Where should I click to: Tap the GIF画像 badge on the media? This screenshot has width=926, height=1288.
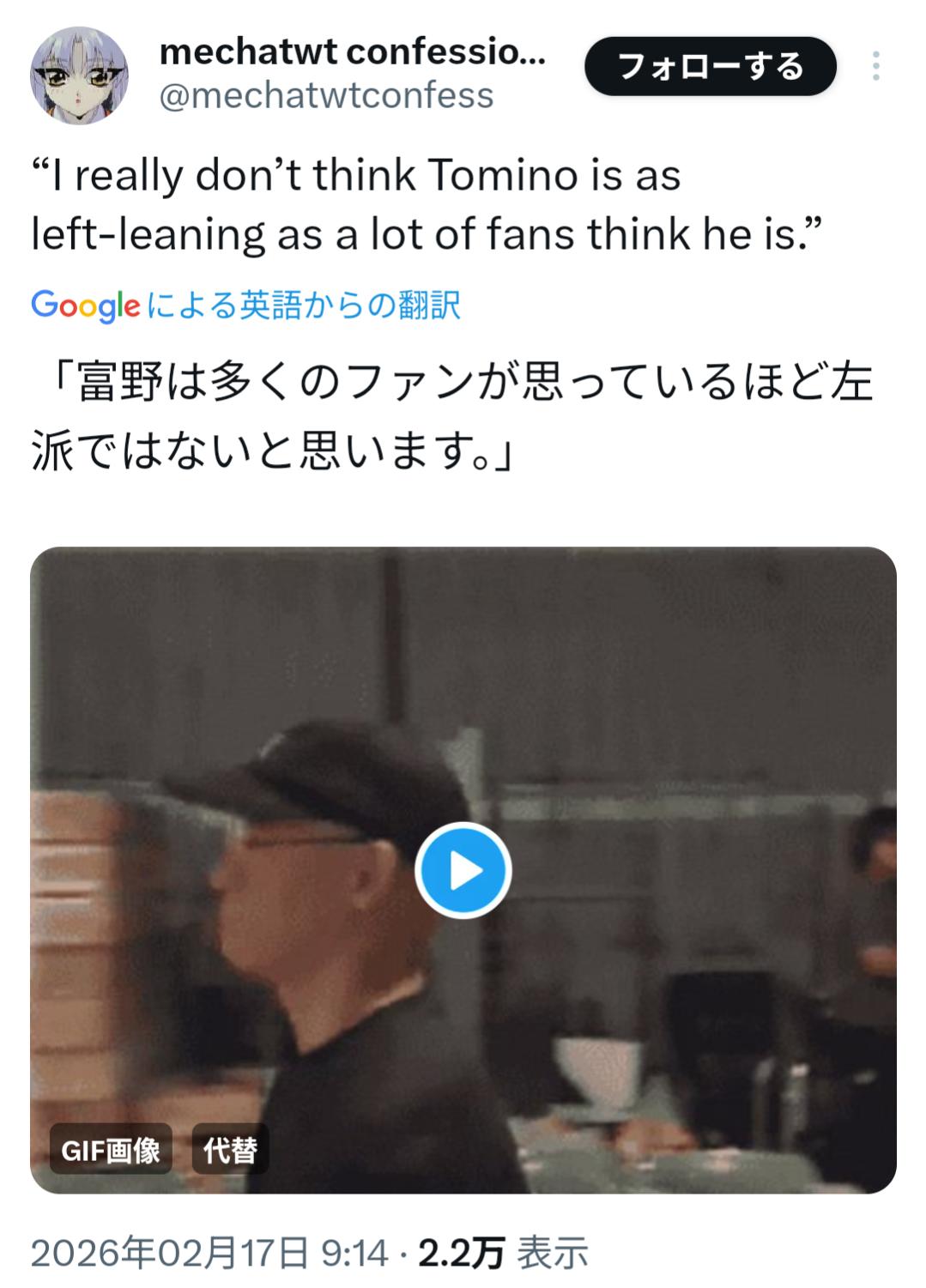(x=111, y=1149)
